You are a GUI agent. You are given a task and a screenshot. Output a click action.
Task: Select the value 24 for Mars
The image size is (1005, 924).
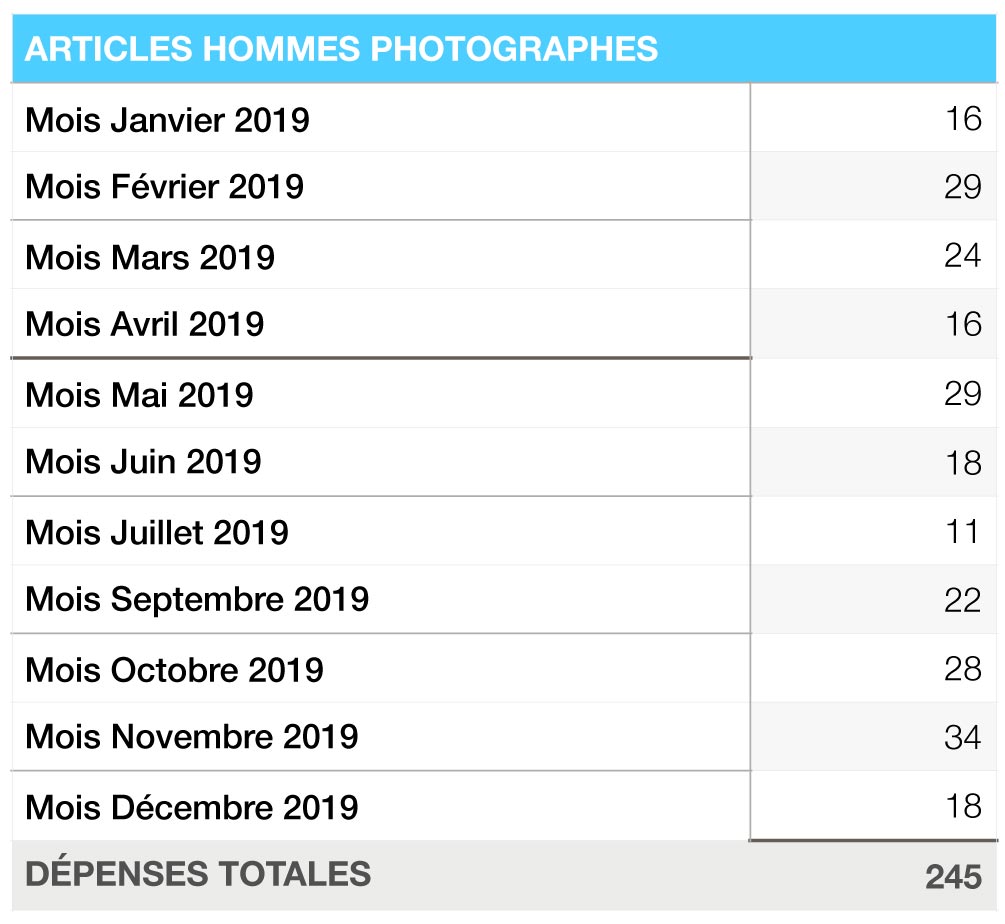click(x=962, y=256)
